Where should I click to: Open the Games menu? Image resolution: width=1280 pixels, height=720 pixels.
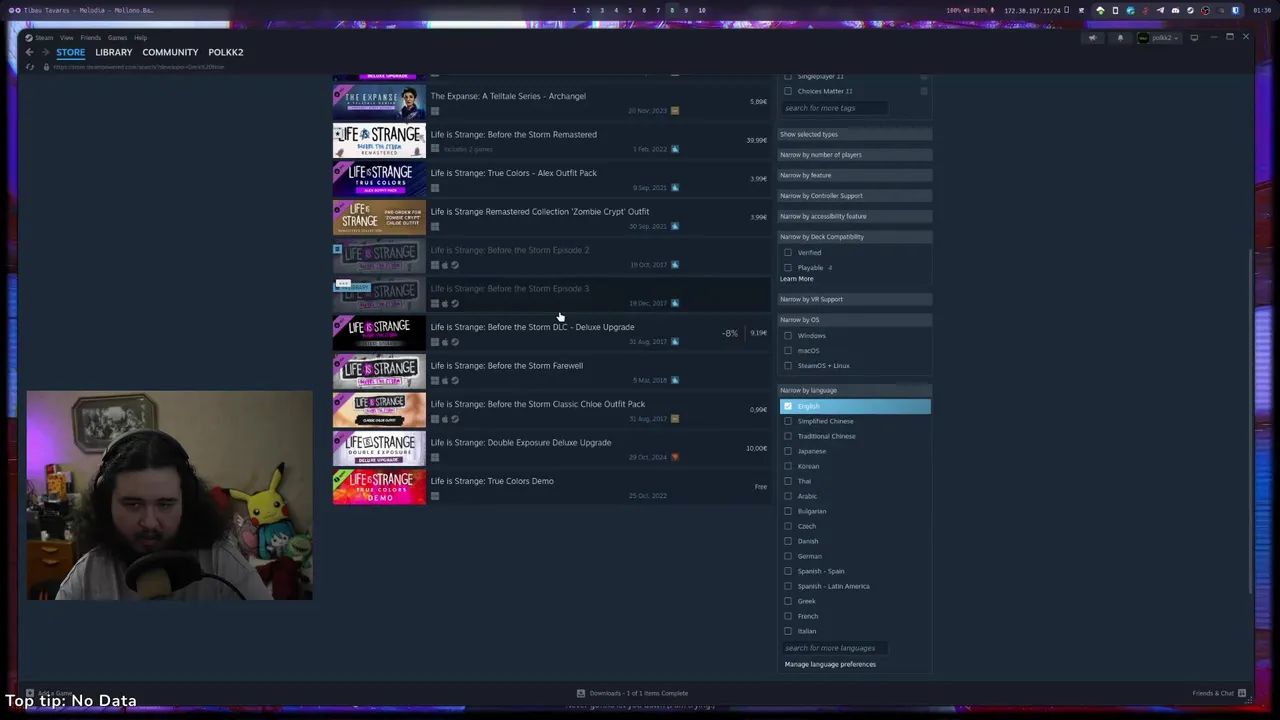(x=117, y=38)
